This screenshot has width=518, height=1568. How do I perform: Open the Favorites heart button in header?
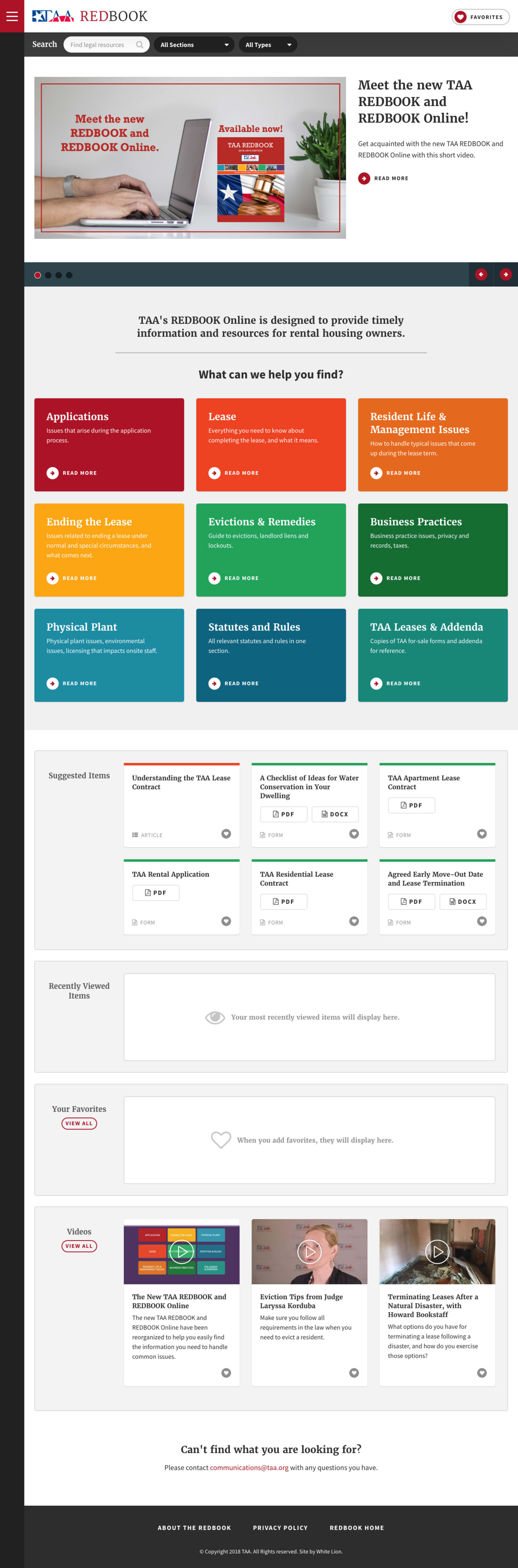(480, 17)
